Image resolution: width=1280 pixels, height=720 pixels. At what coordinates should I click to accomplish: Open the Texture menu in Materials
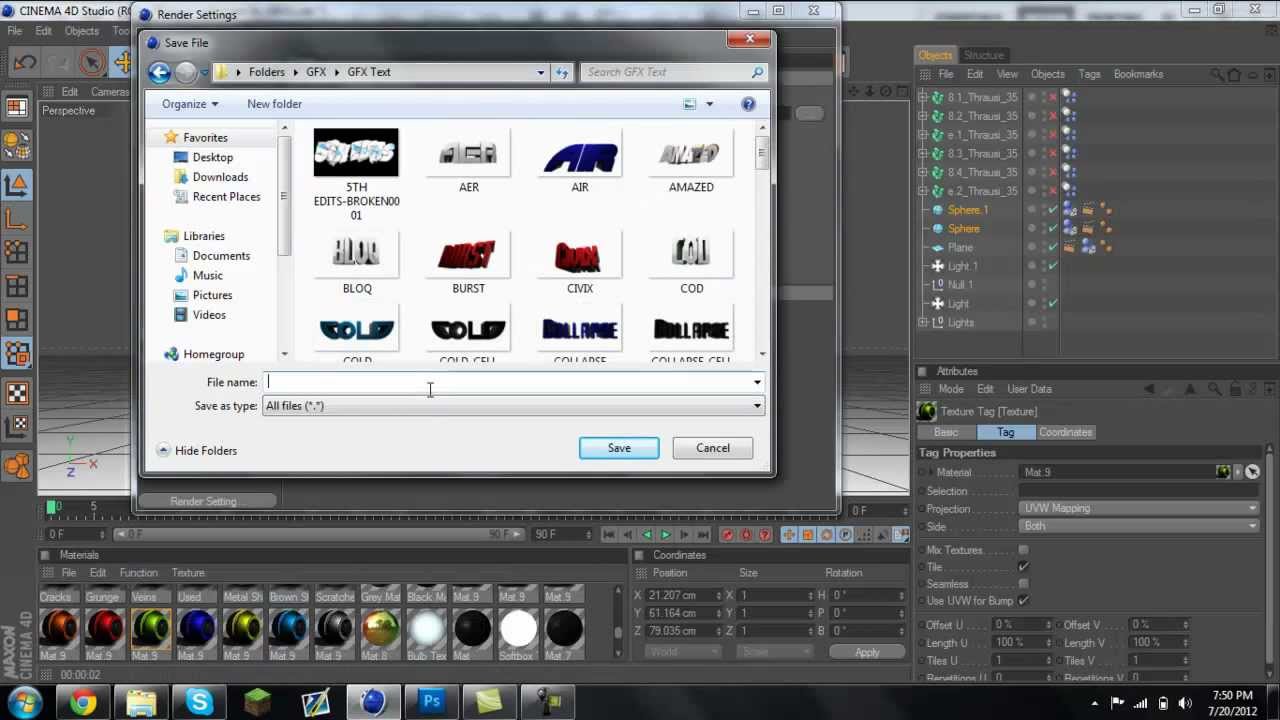(188, 573)
